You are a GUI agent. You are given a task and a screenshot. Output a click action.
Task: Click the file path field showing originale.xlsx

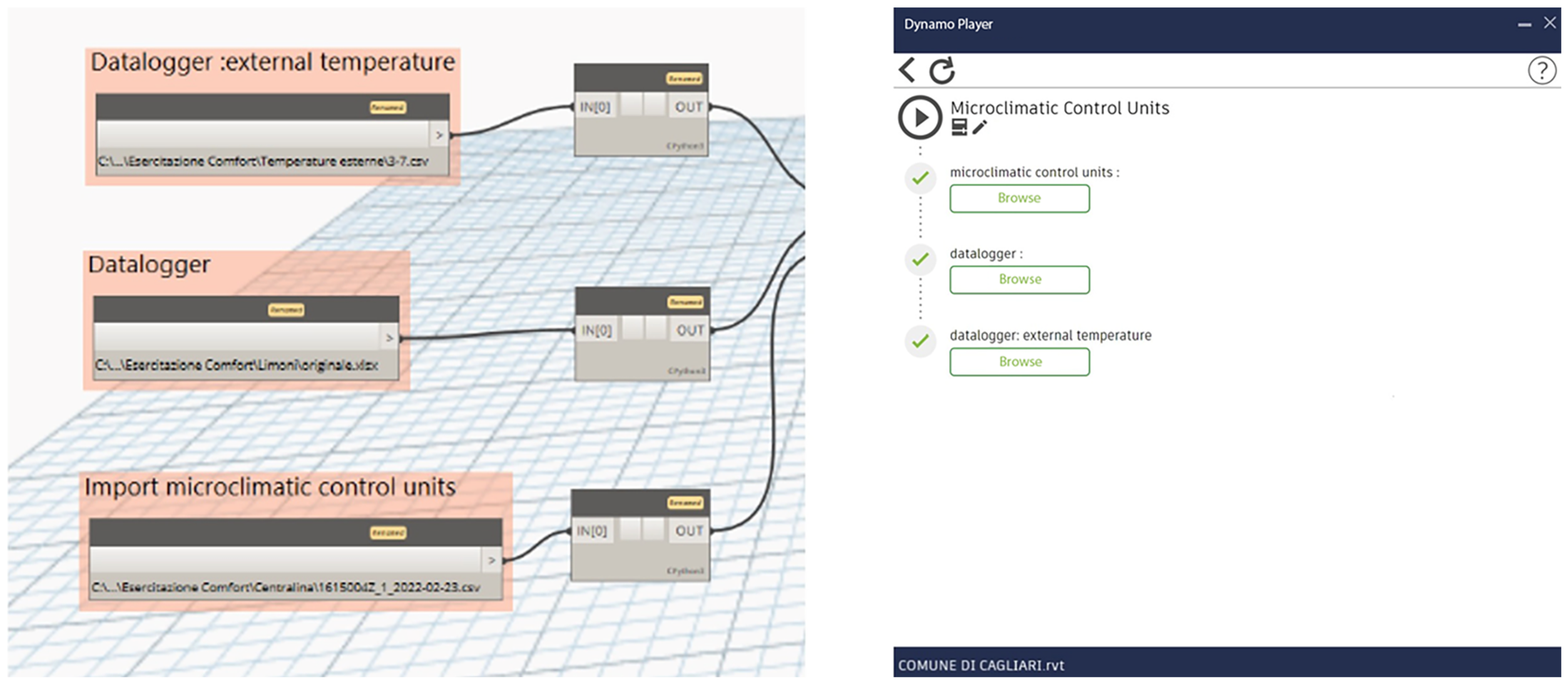[x=236, y=365]
